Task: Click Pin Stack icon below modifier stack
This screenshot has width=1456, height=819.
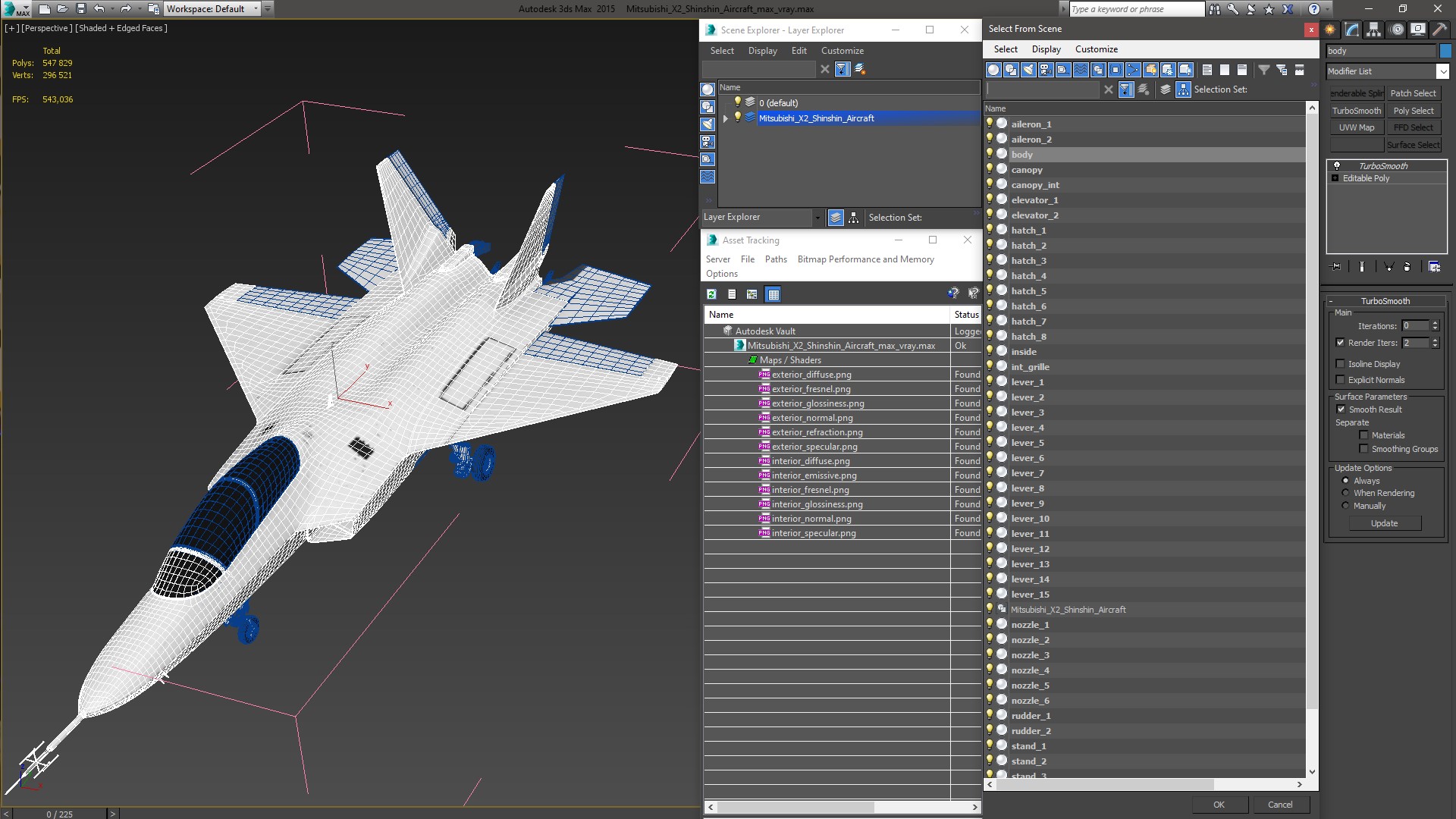Action: pyautogui.click(x=1336, y=267)
